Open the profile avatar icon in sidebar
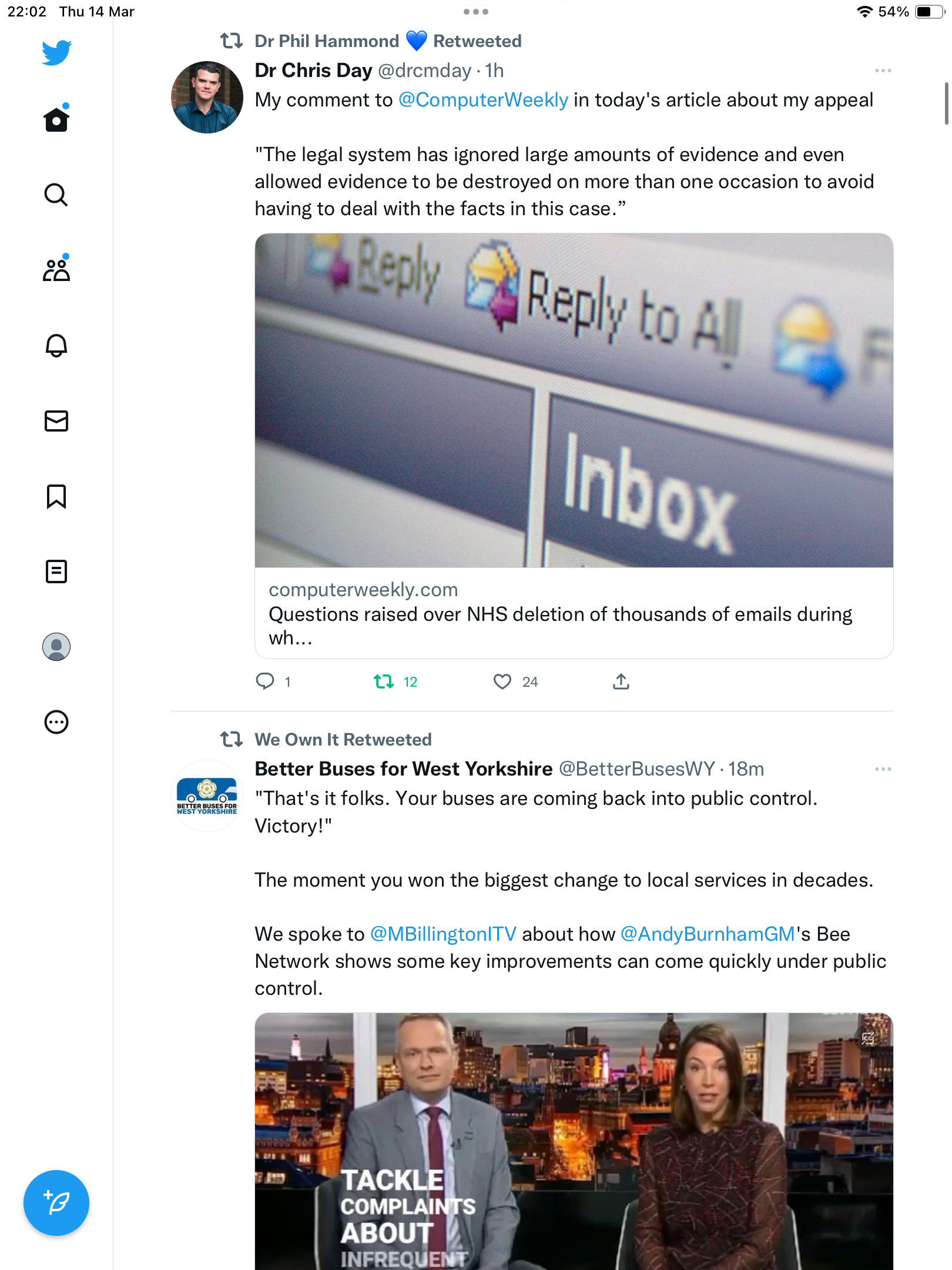The width and height of the screenshot is (952, 1270). point(56,647)
